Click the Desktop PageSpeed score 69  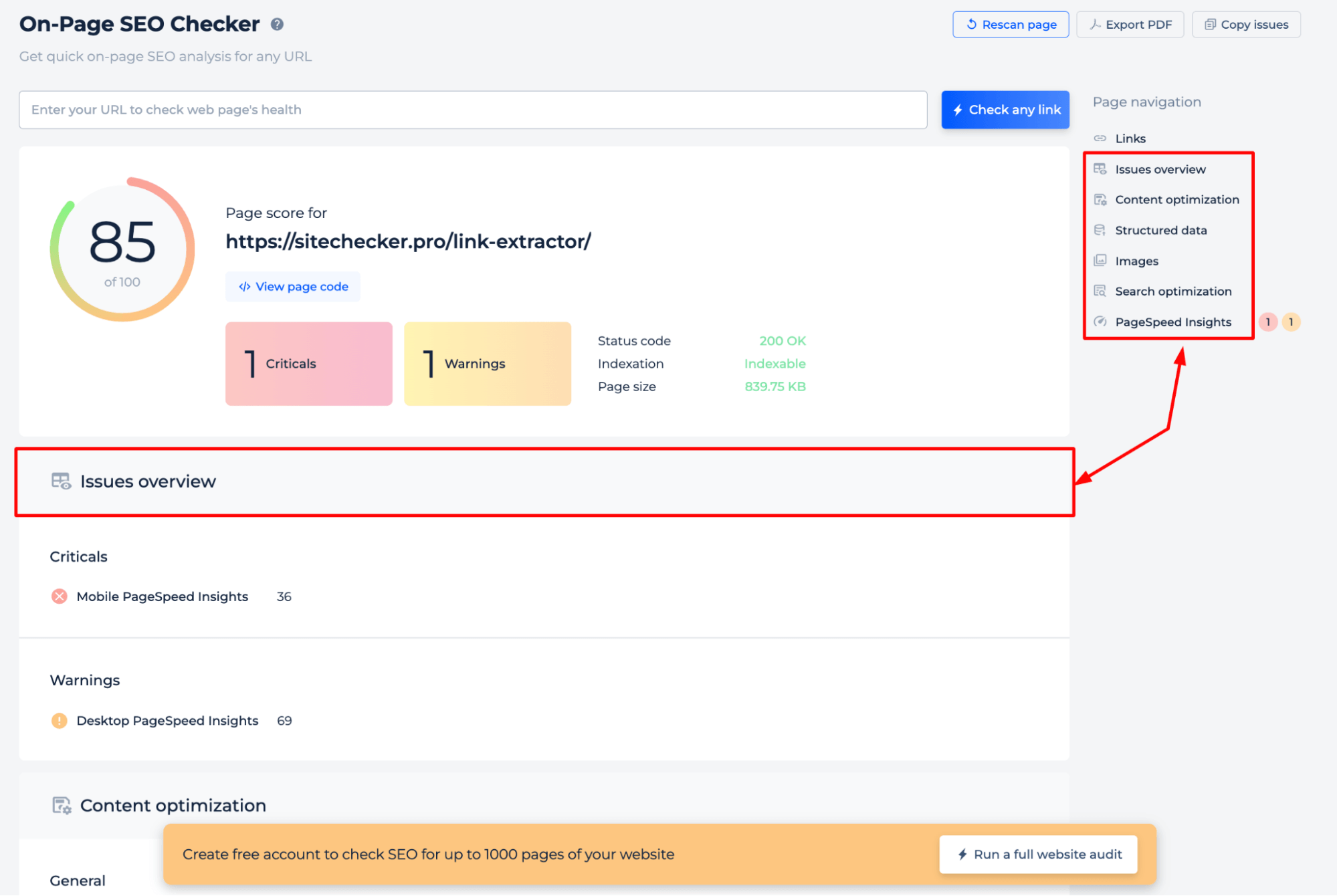point(284,721)
